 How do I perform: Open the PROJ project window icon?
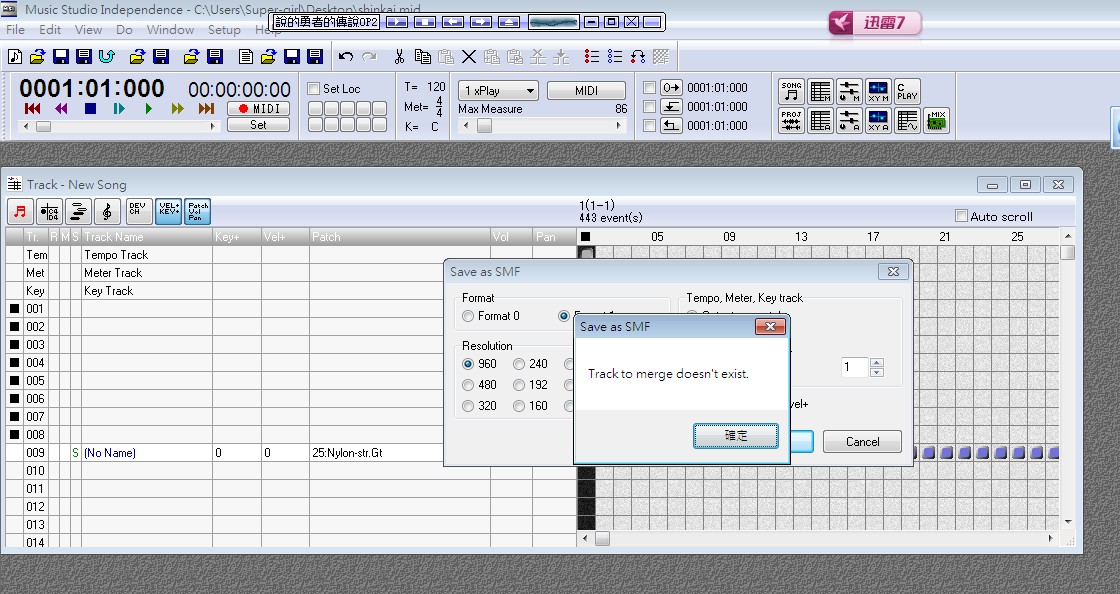pos(791,121)
